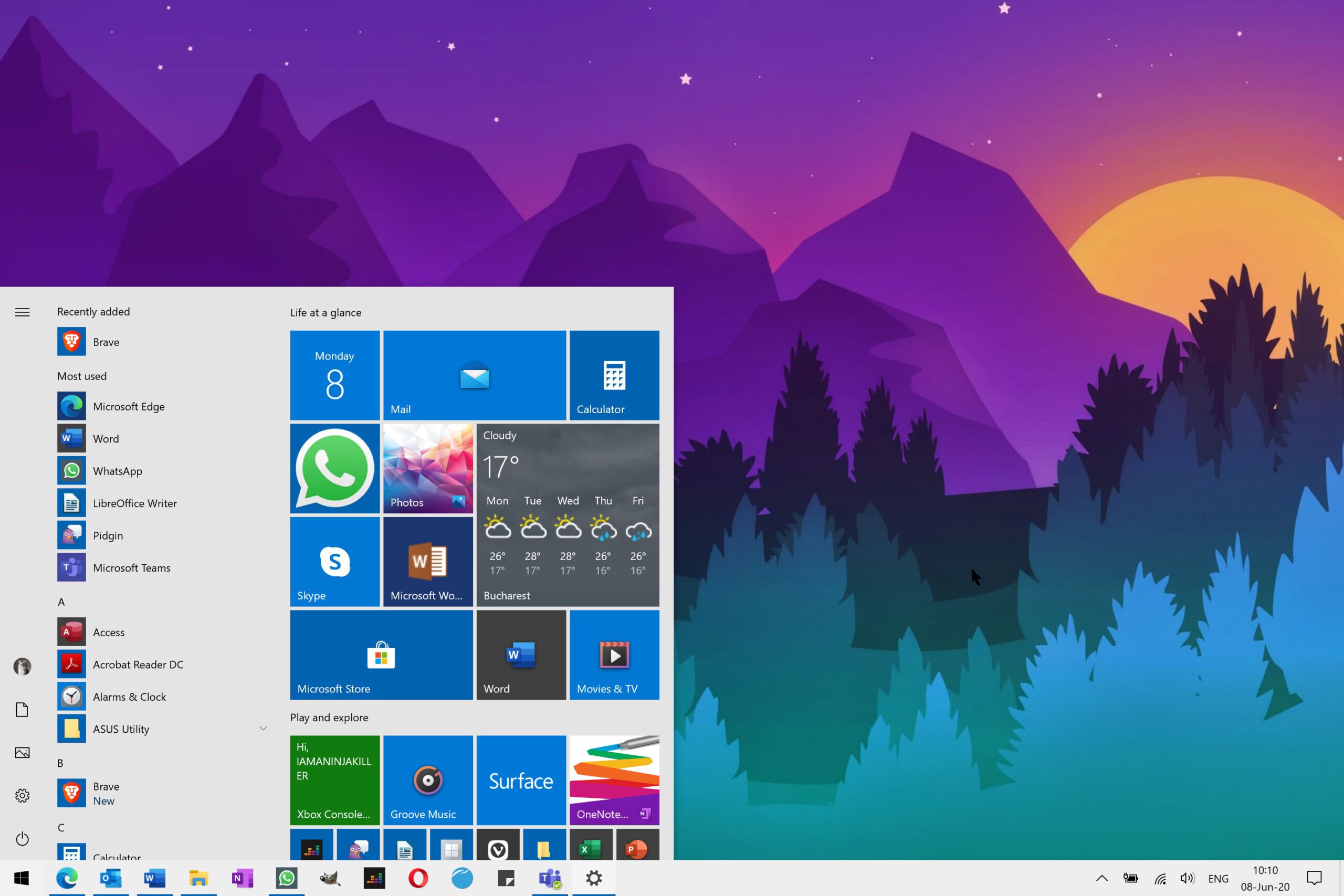
Task: Click the Power button in Start menu
Action: [22, 838]
